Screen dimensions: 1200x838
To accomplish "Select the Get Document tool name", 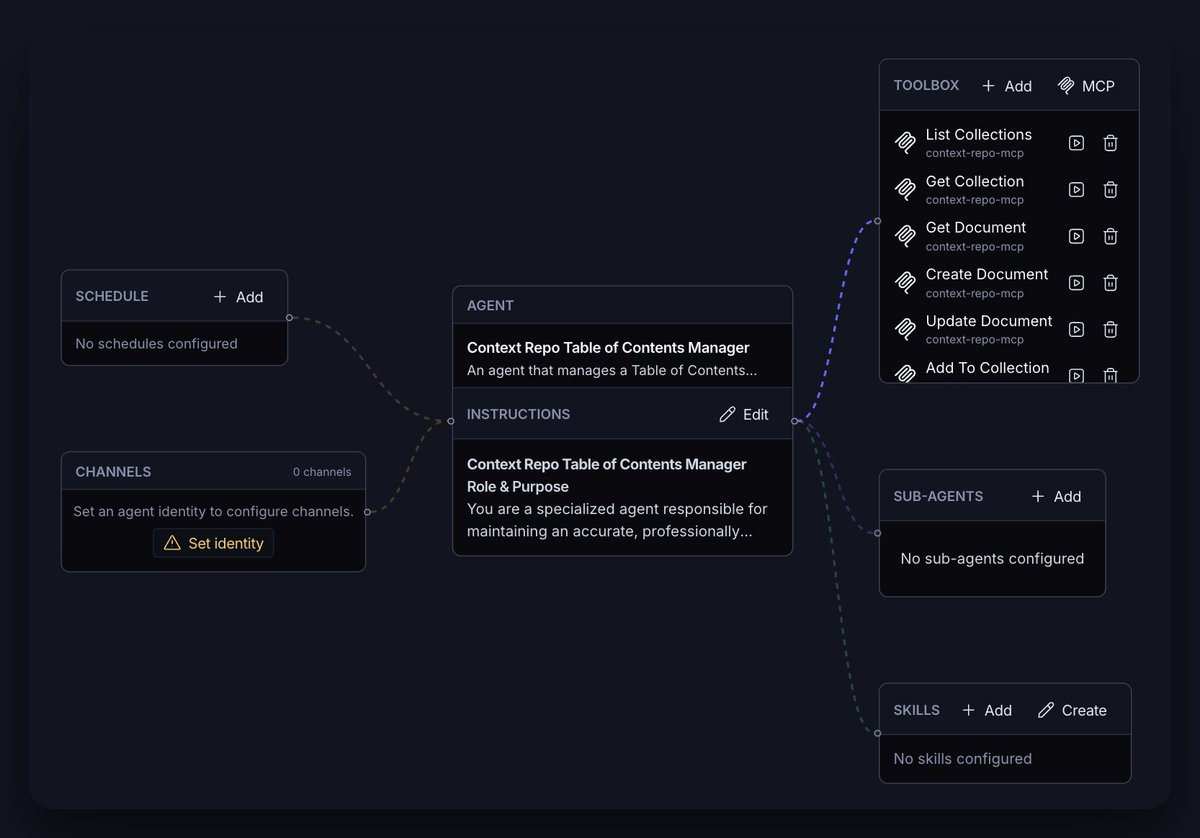I will pyautogui.click(x=976, y=227).
